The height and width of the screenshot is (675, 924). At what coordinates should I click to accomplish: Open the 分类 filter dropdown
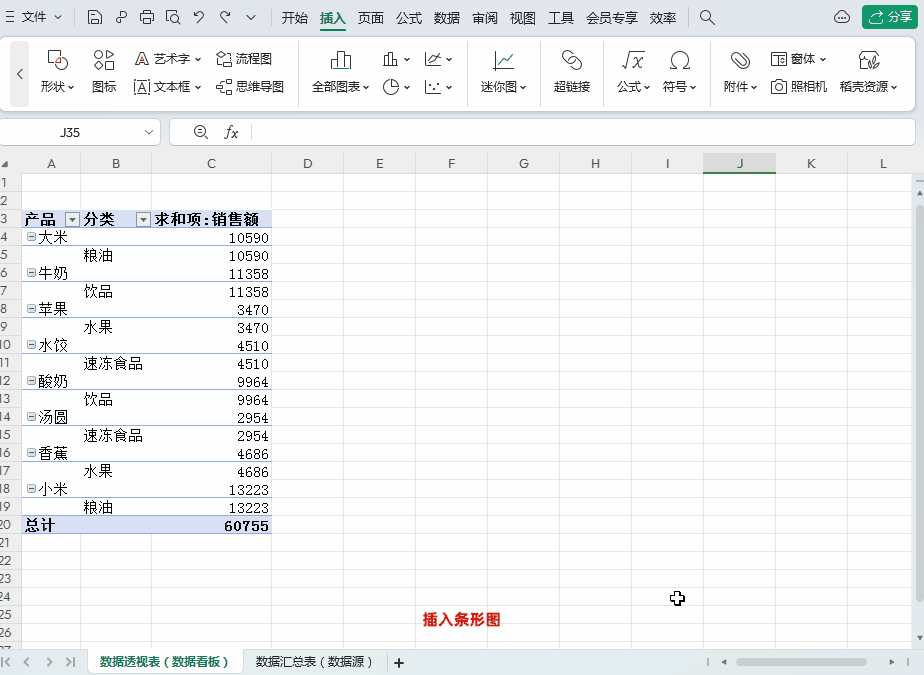[x=143, y=220]
